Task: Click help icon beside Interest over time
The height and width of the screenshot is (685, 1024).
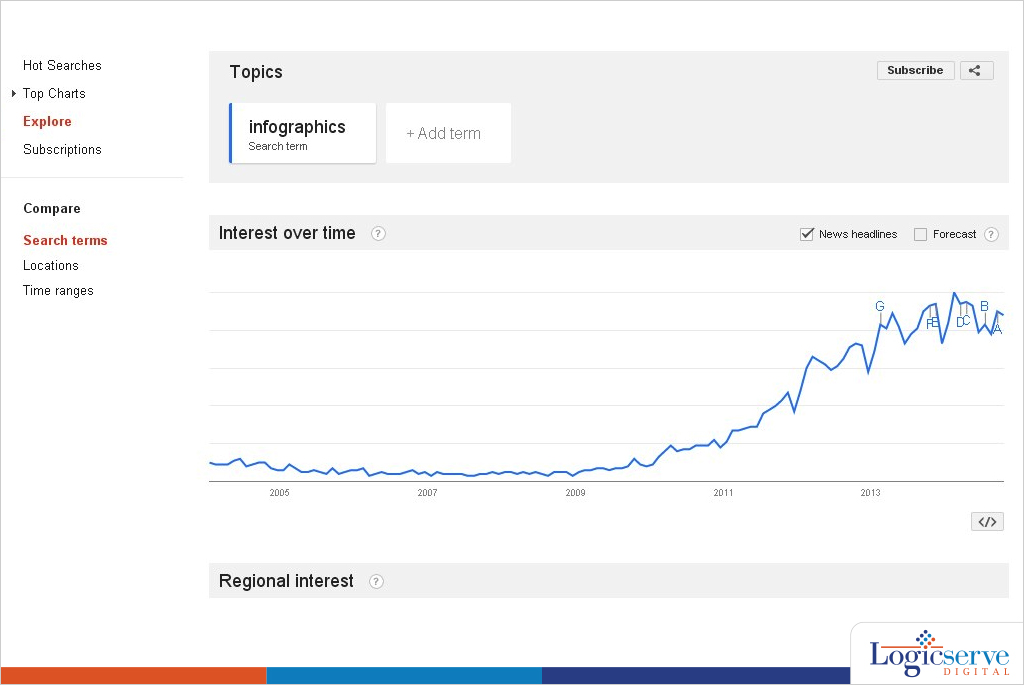Action: pyautogui.click(x=378, y=234)
